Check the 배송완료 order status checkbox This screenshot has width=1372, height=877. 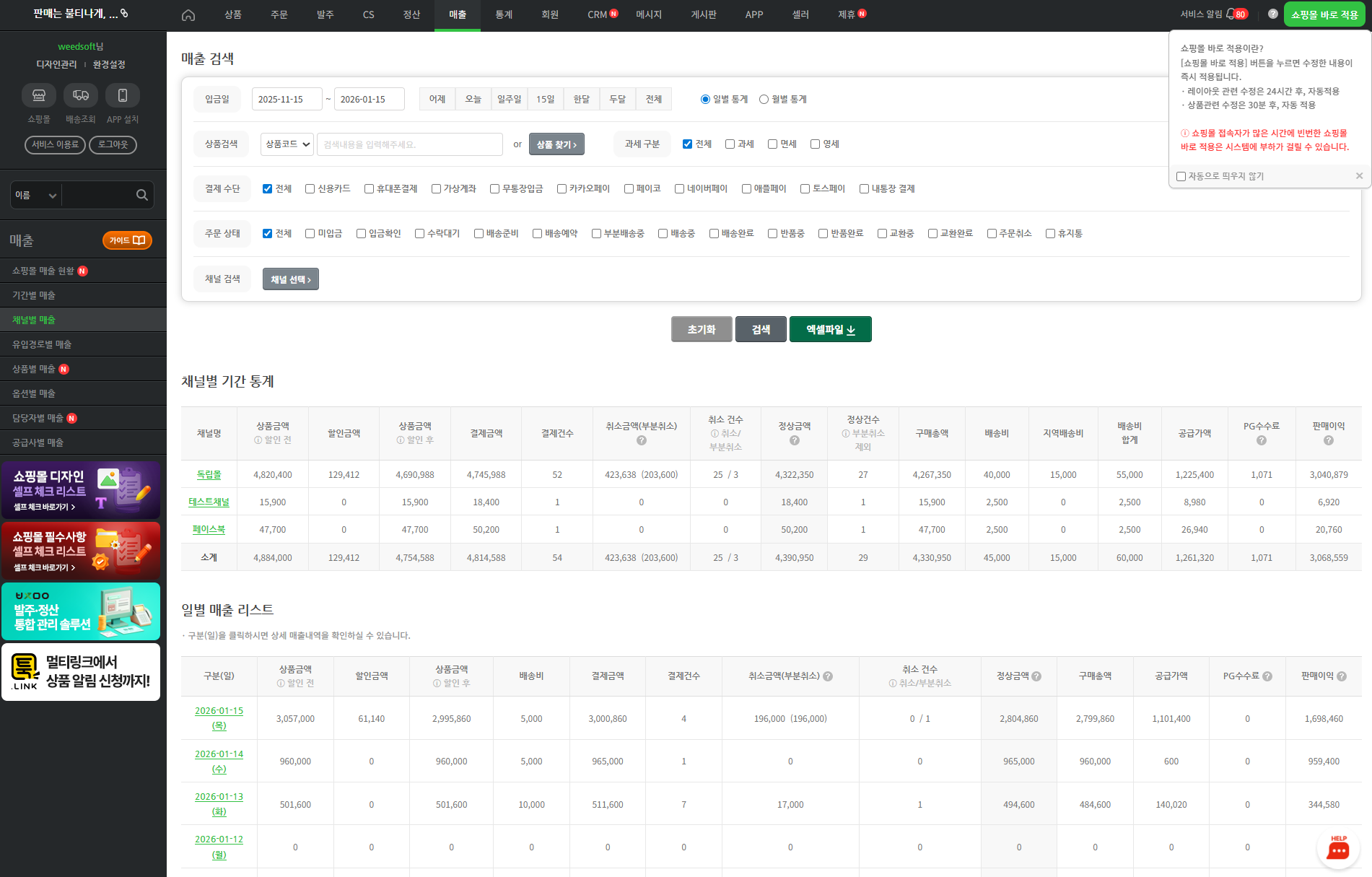tap(714, 234)
